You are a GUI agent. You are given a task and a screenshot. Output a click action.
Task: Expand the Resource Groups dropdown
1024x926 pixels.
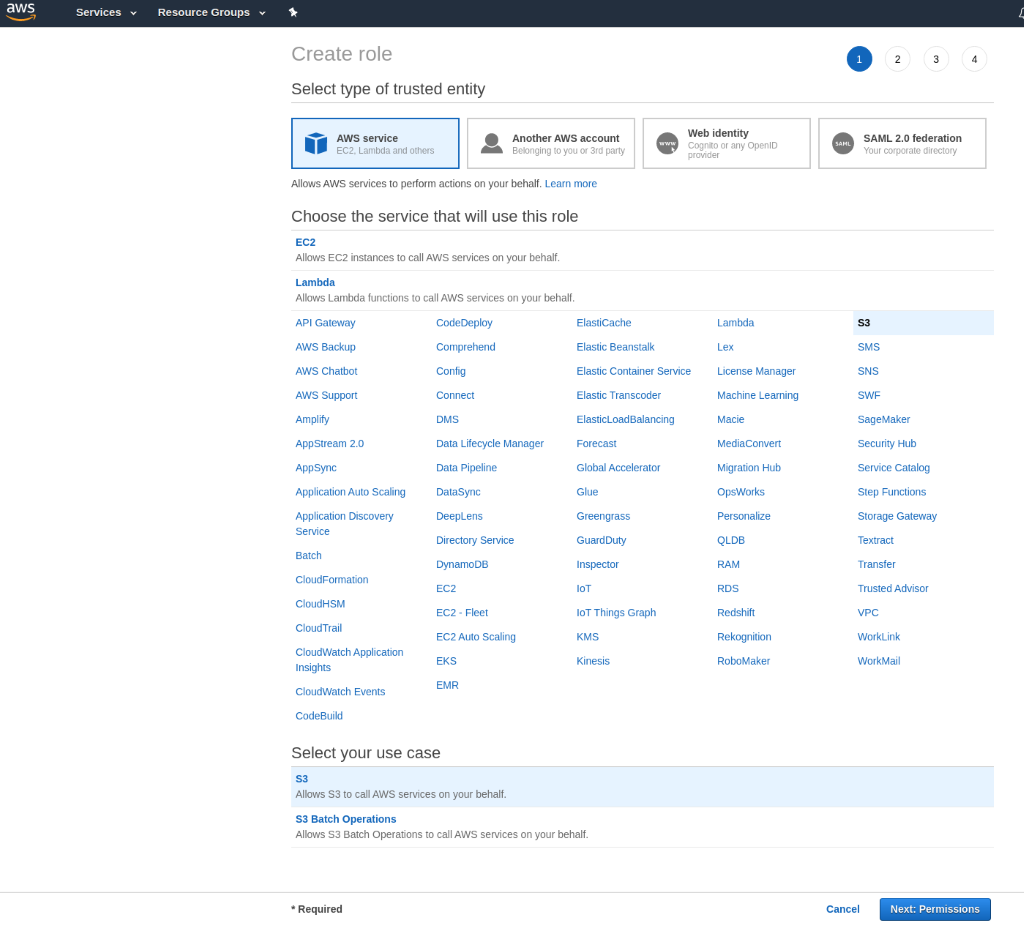[x=211, y=12]
